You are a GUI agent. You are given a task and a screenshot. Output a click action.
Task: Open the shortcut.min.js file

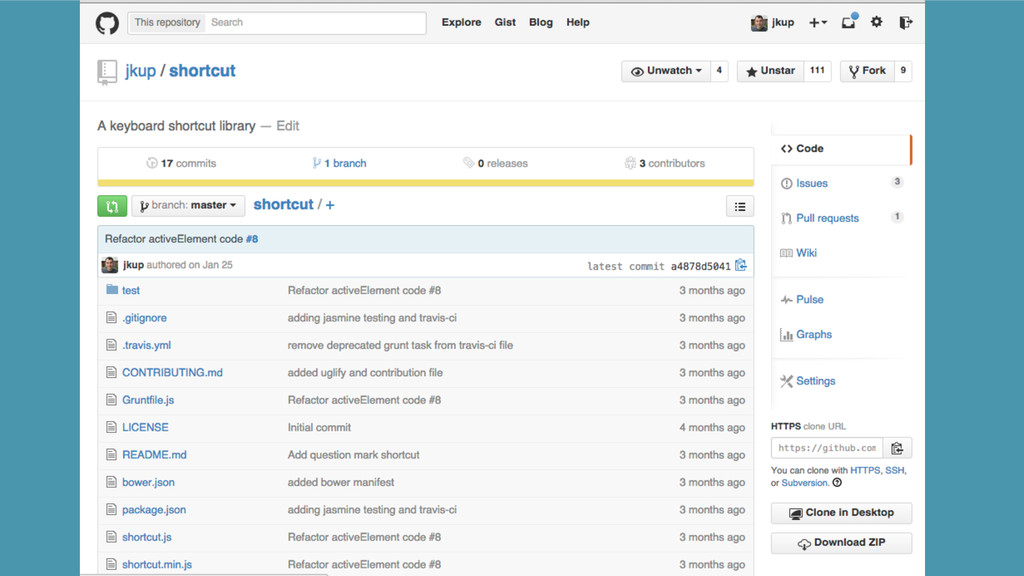point(157,564)
